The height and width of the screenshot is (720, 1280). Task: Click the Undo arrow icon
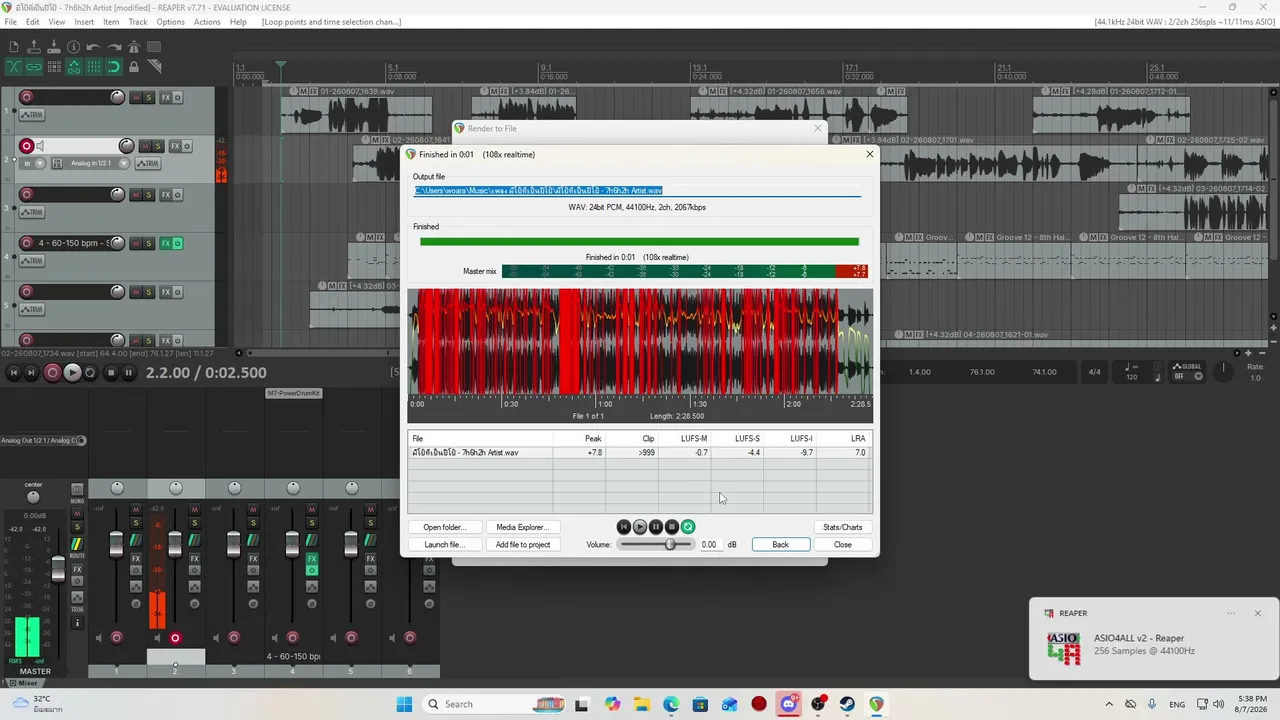point(94,47)
